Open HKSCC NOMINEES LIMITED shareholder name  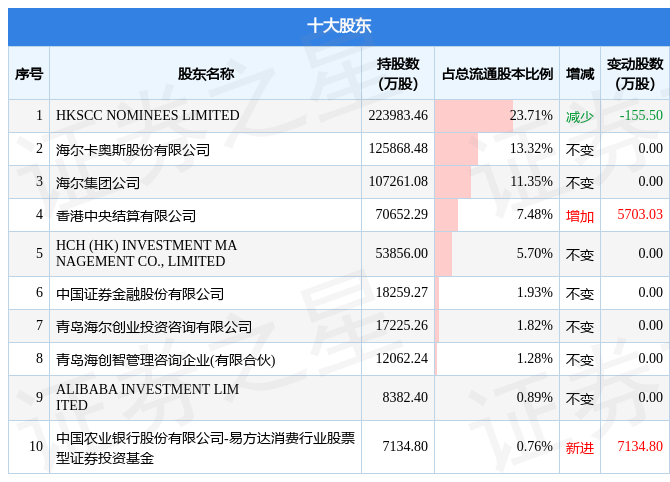(x=148, y=115)
